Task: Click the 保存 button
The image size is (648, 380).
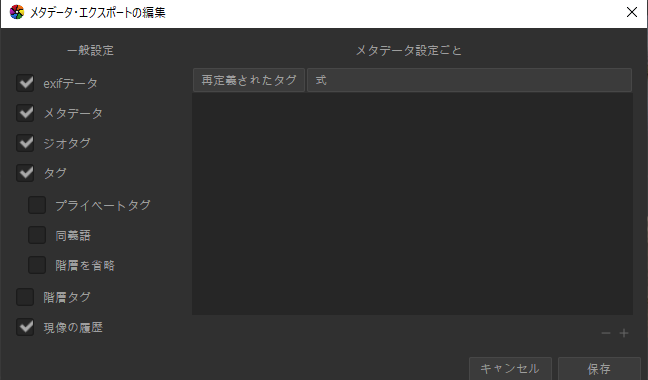Action: point(599,368)
